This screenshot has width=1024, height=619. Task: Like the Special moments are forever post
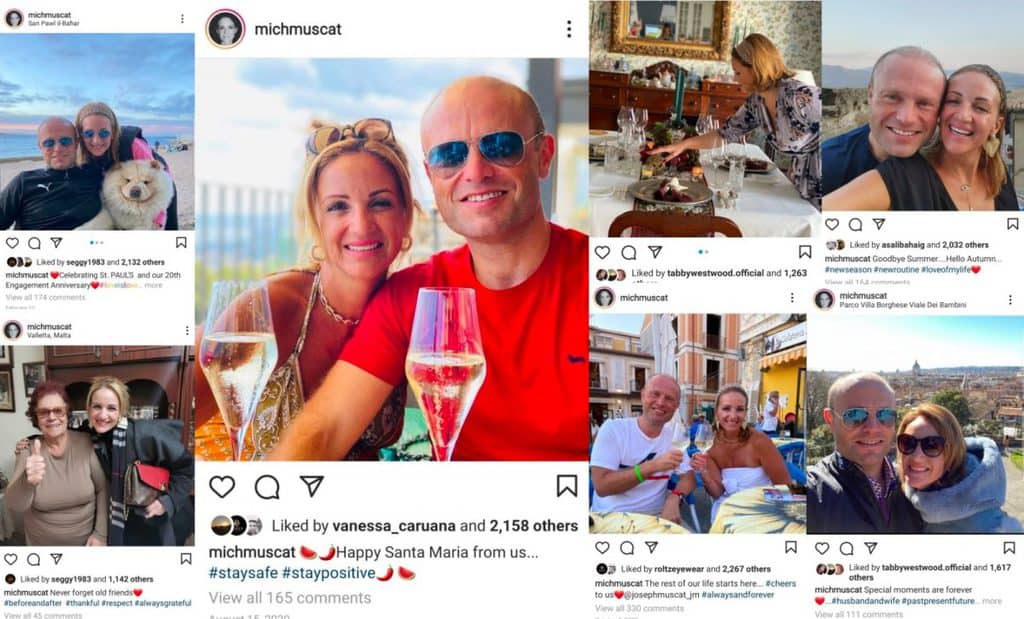pyautogui.click(x=822, y=548)
